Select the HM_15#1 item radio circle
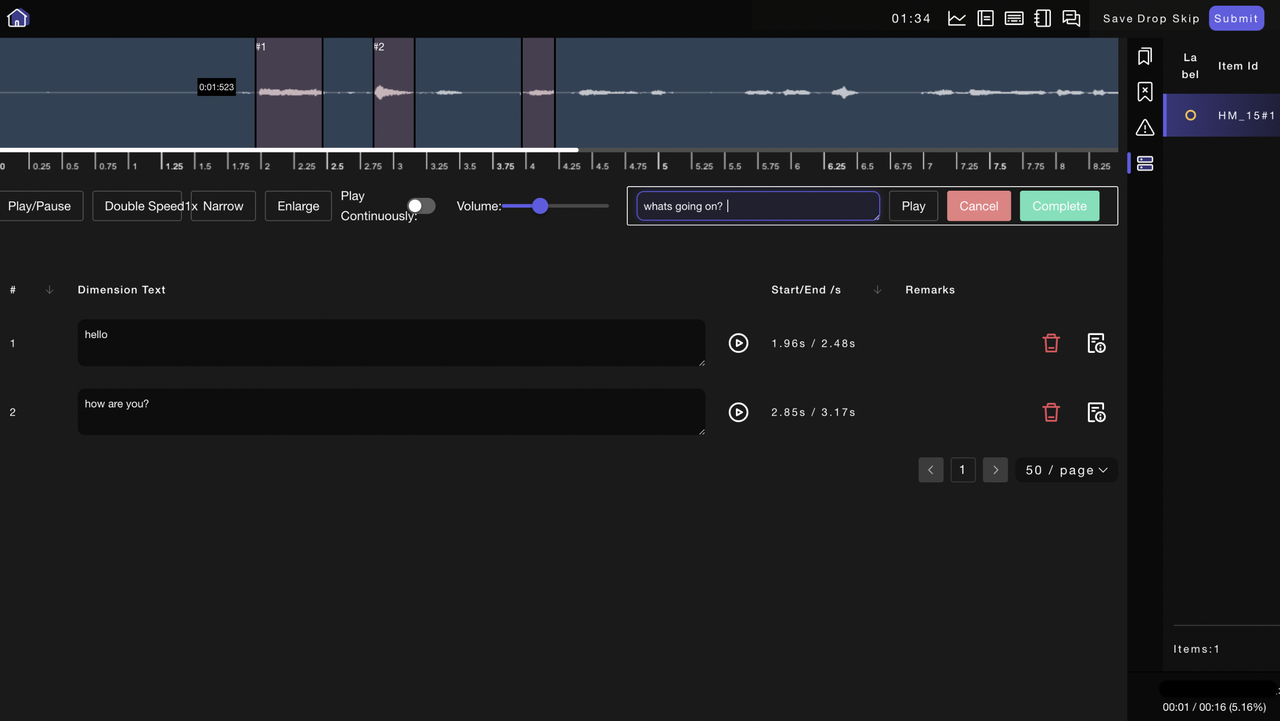This screenshot has width=1280, height=721. [x=1190, y=116]
